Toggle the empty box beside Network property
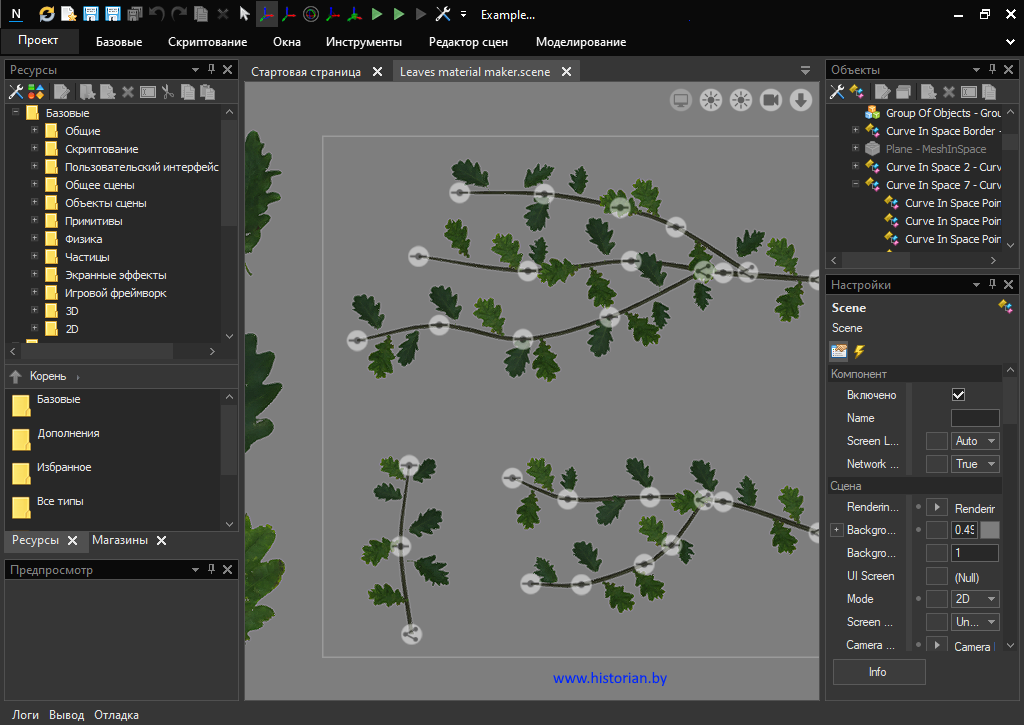This screenshot has width=1024, height=725. click(936, 464)
